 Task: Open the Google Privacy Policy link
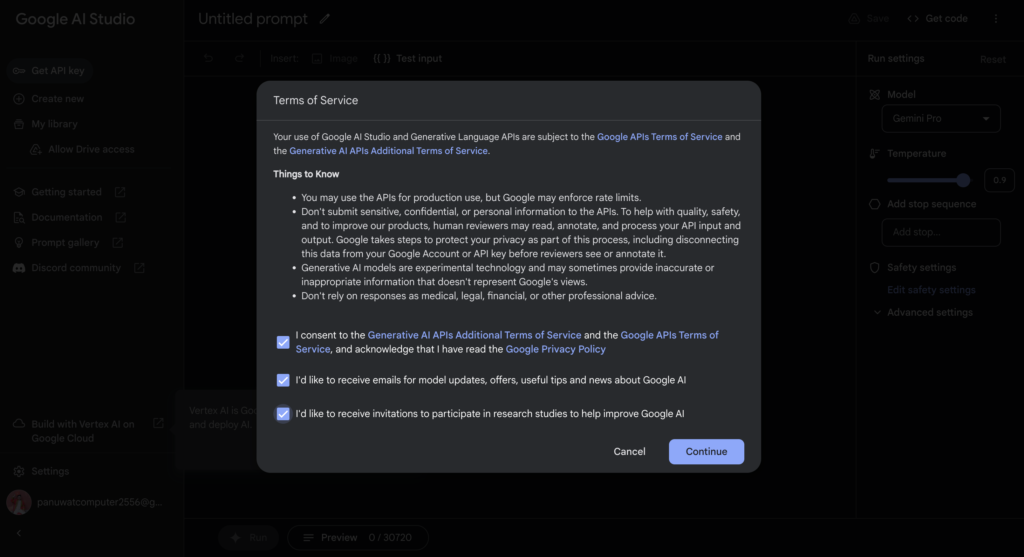[x=556, y=349]
